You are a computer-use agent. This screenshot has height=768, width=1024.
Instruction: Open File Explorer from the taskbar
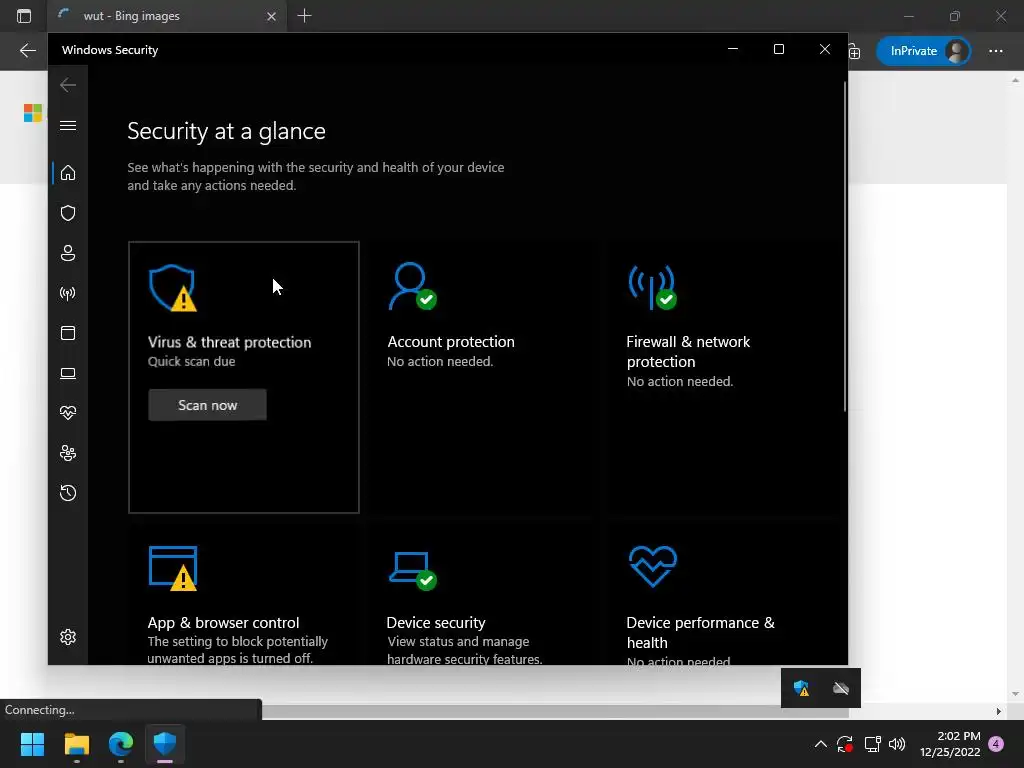tap(76, 744)
